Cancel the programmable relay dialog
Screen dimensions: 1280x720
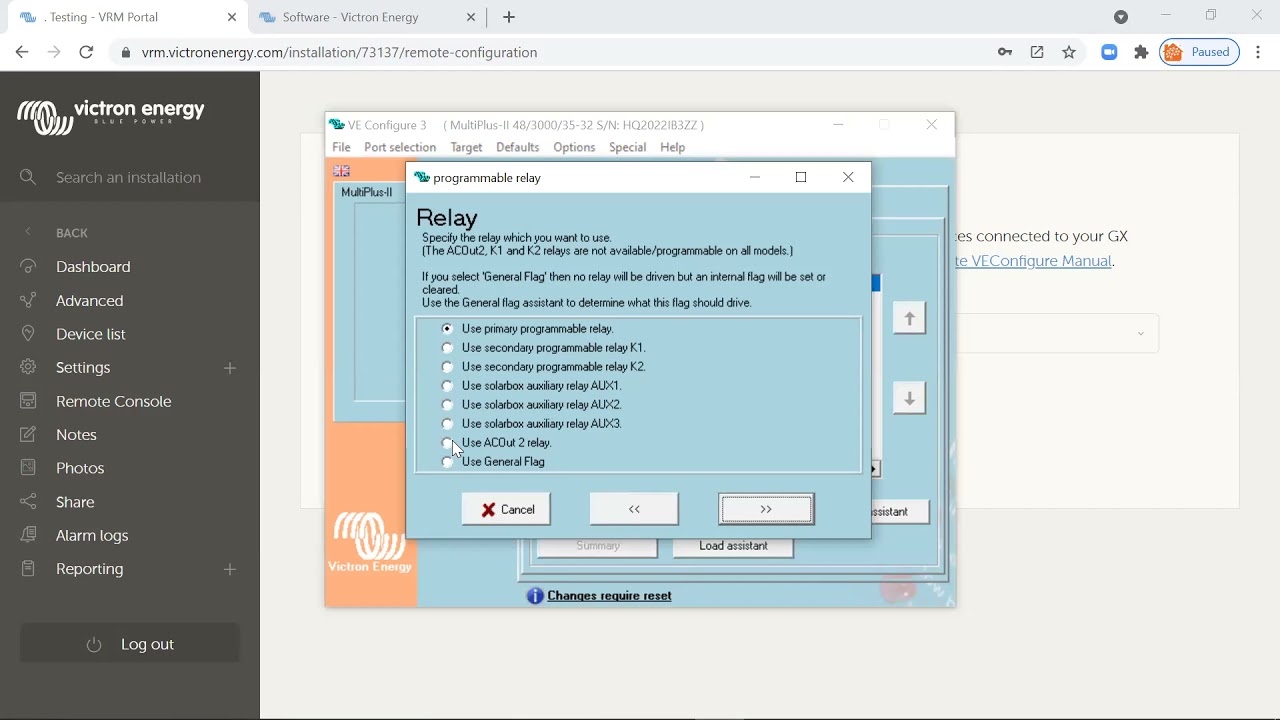coord(506,510)
